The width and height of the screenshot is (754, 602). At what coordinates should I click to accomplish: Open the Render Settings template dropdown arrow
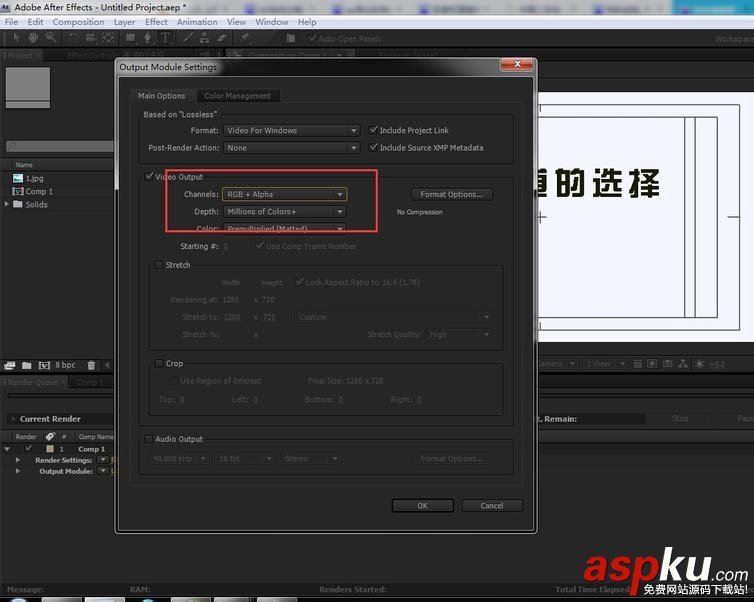[x=103, y=460]
